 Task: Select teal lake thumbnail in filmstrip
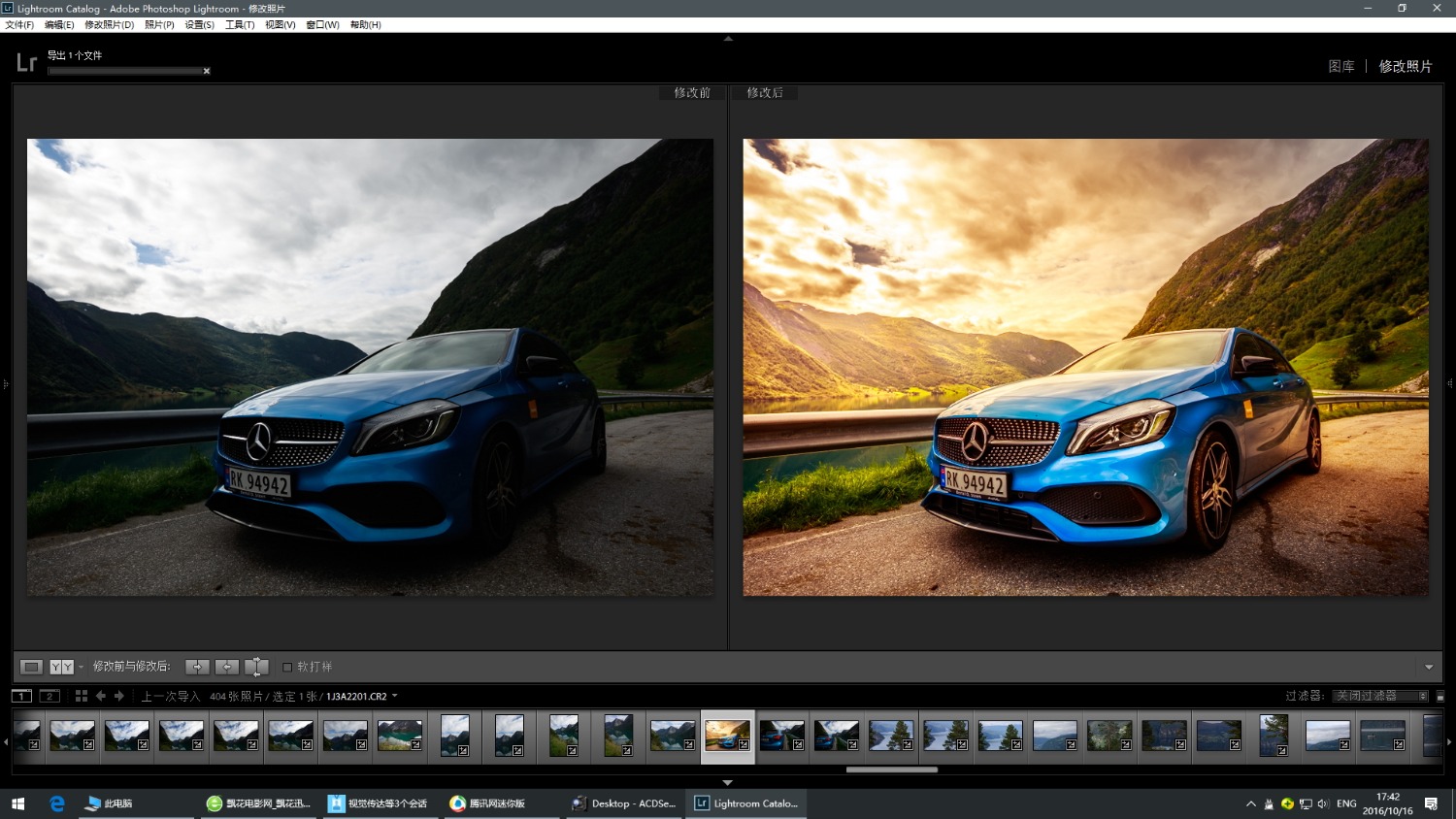[x=400, y=736]
